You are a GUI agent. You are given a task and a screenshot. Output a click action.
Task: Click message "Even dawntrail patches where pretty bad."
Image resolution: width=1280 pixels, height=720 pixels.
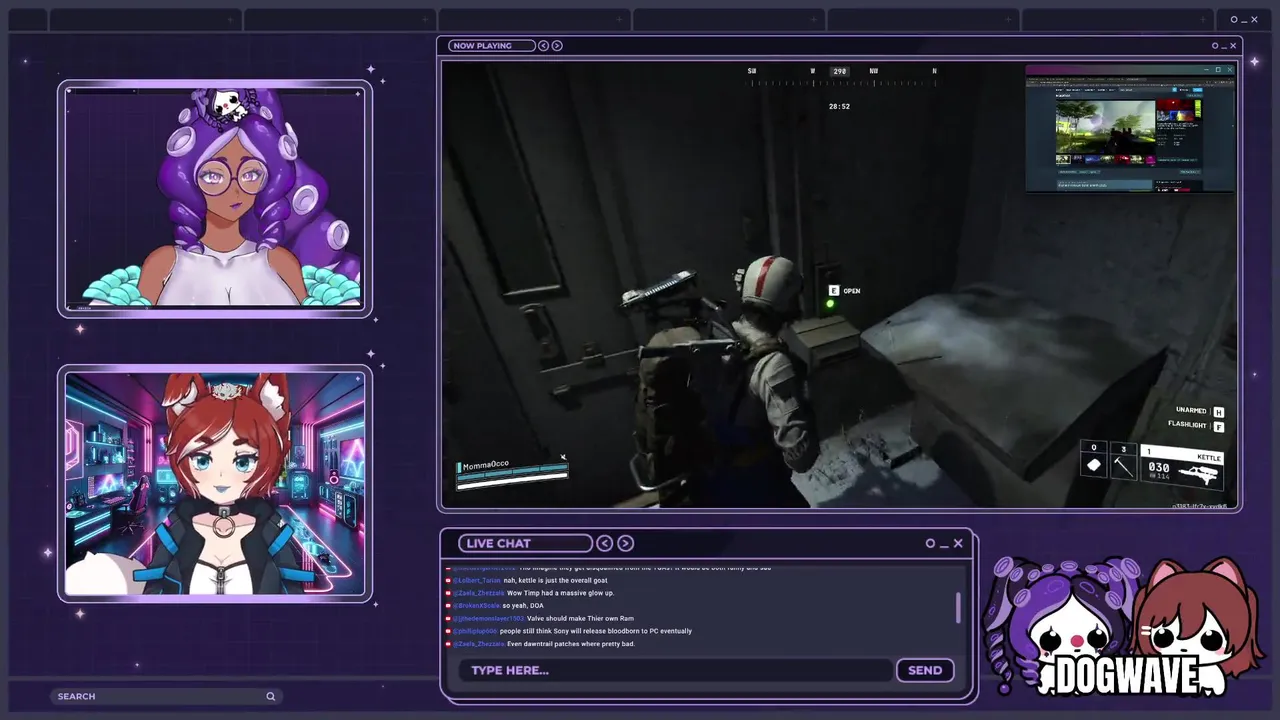pos(571,644)
